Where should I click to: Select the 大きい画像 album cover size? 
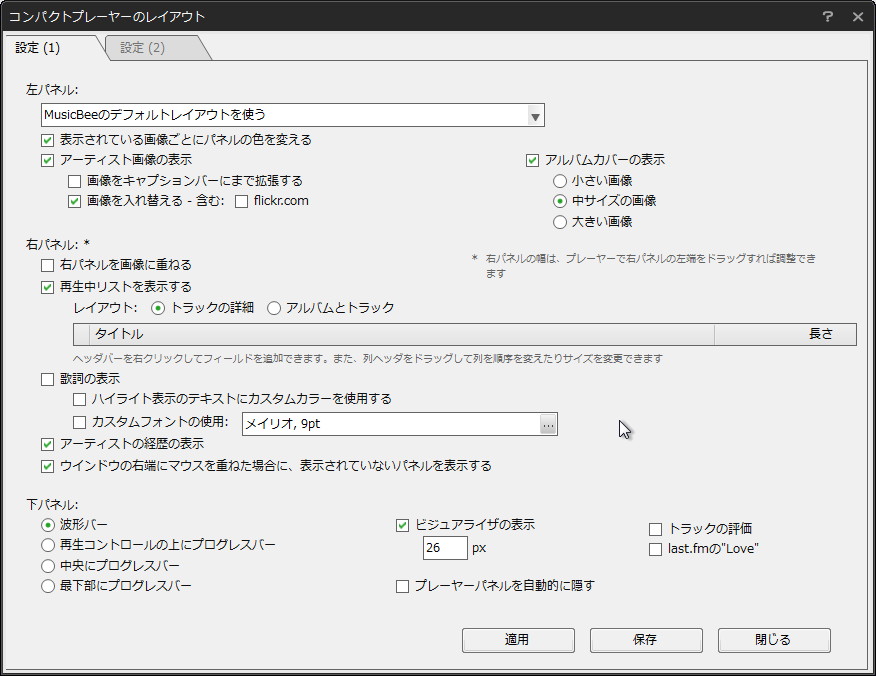557,221
